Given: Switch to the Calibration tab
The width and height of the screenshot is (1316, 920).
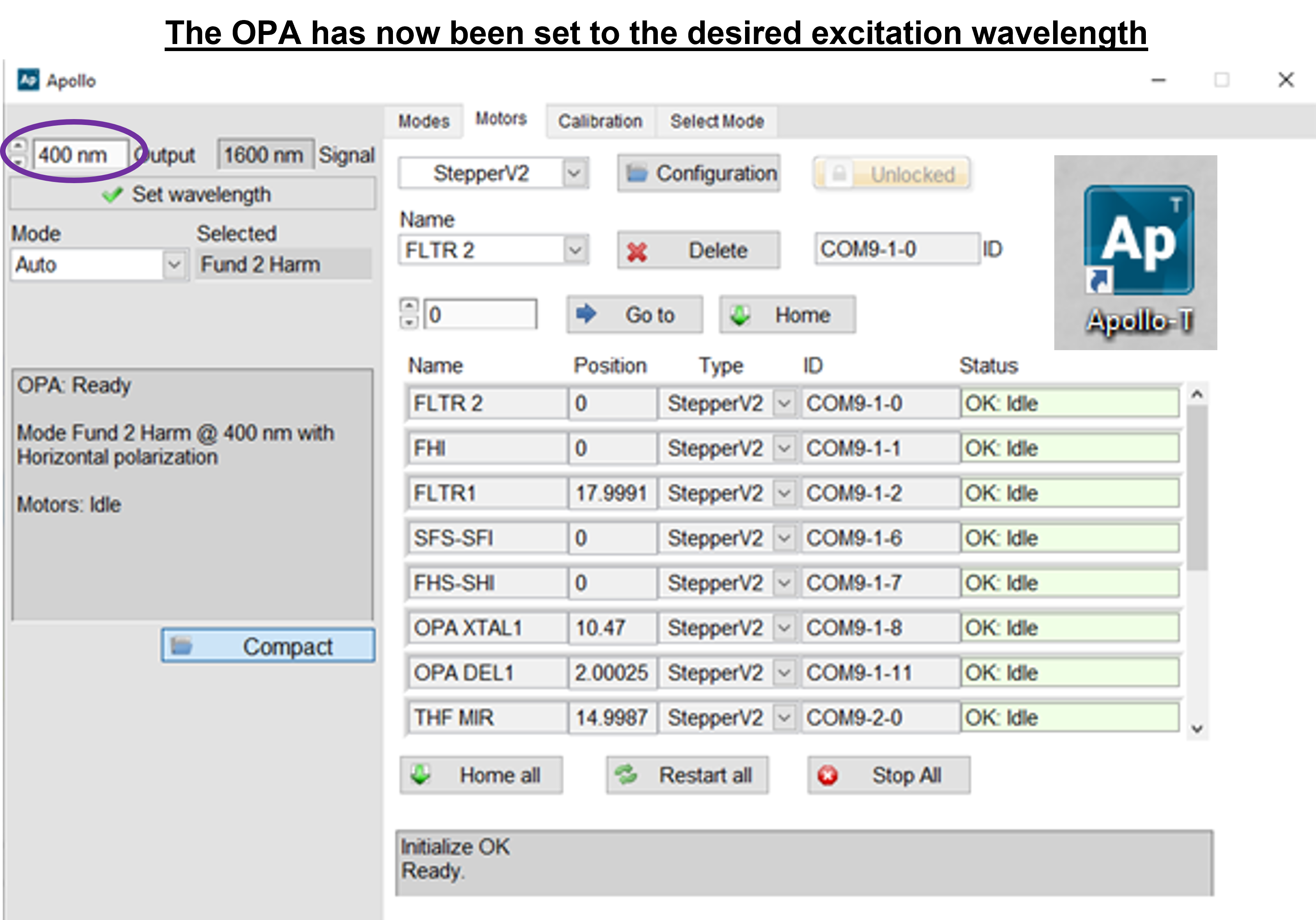Looking at the screenshot, I should point(600,121).
